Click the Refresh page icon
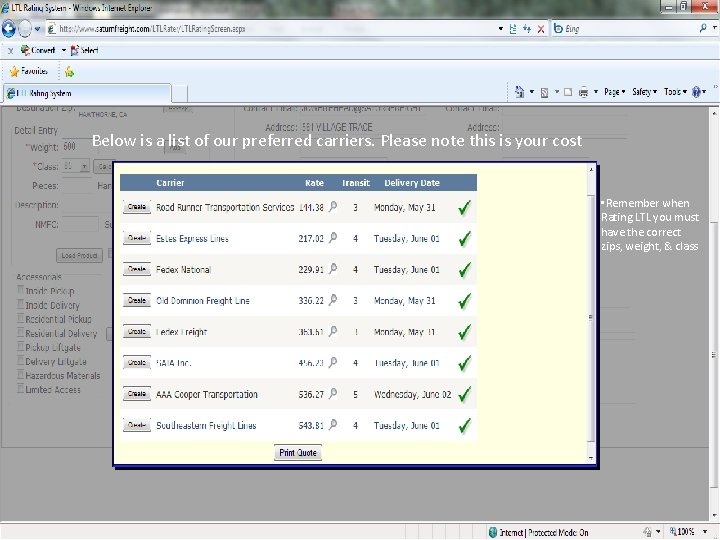 [x=527, y=29]
